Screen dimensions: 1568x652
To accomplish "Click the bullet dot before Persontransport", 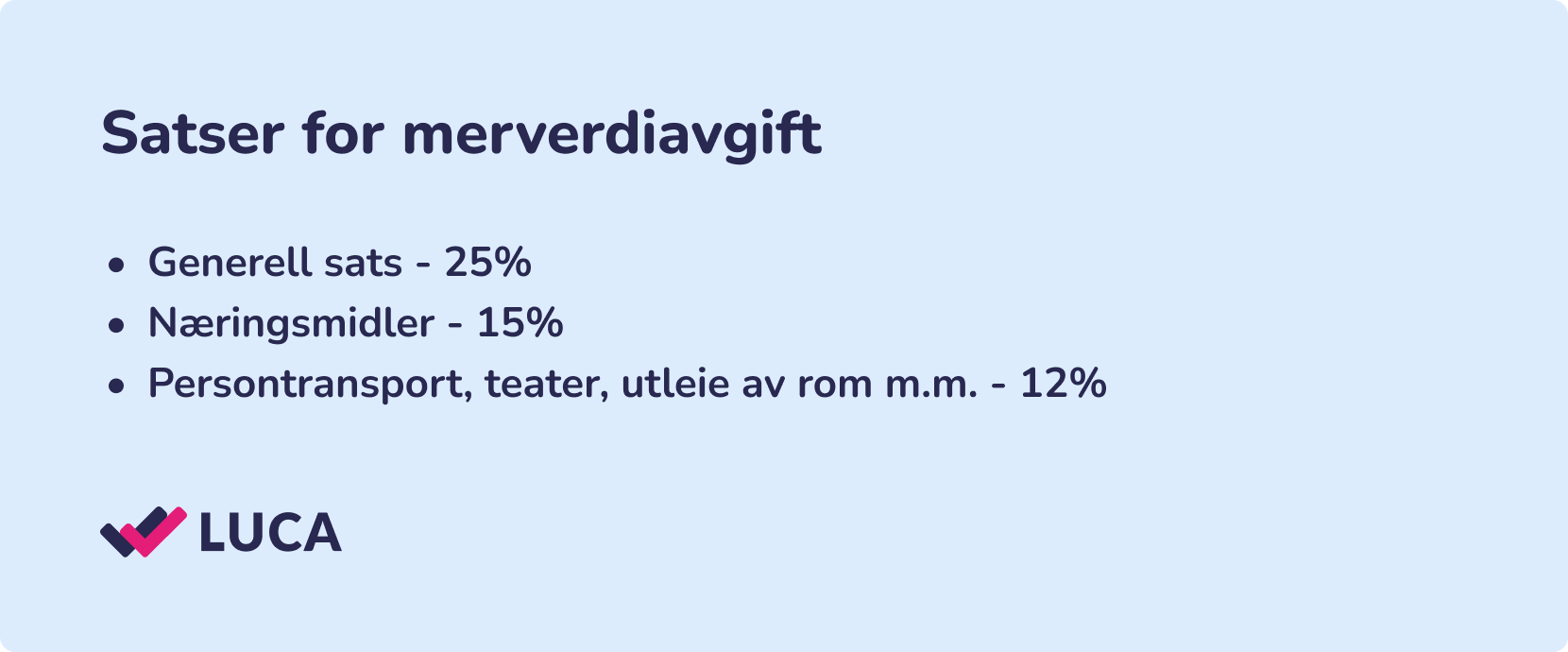I will [x=116, y=386].
